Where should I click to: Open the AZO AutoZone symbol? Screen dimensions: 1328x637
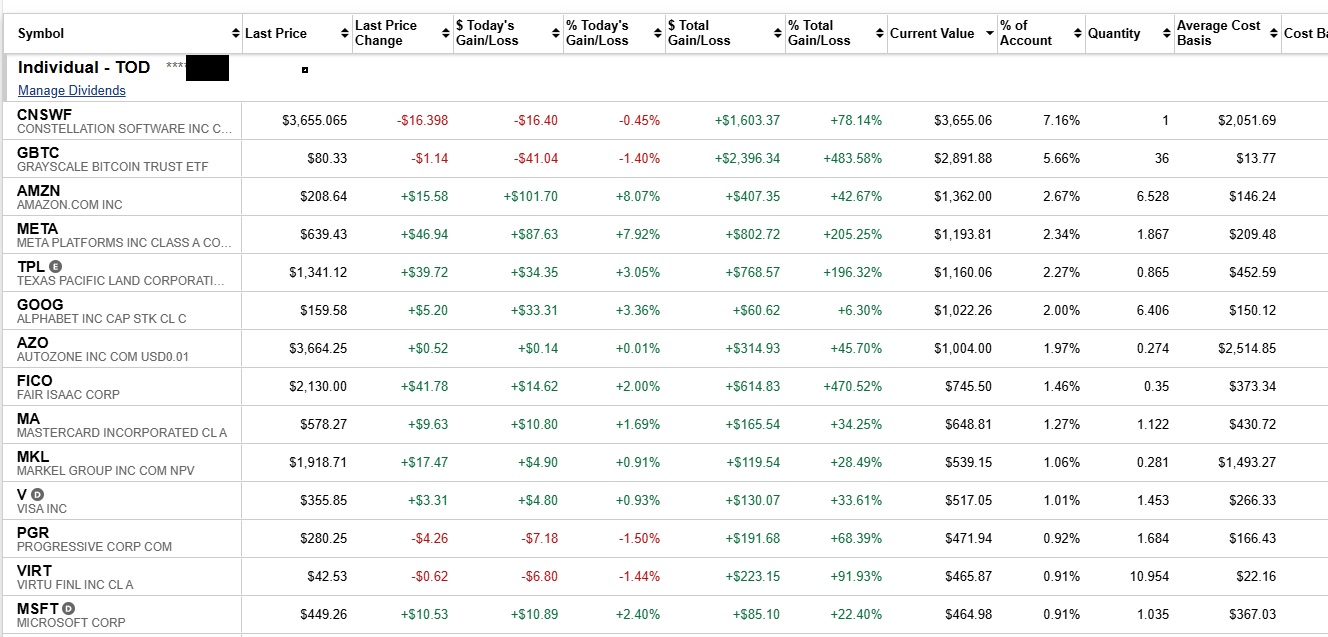tap(32, 342)
